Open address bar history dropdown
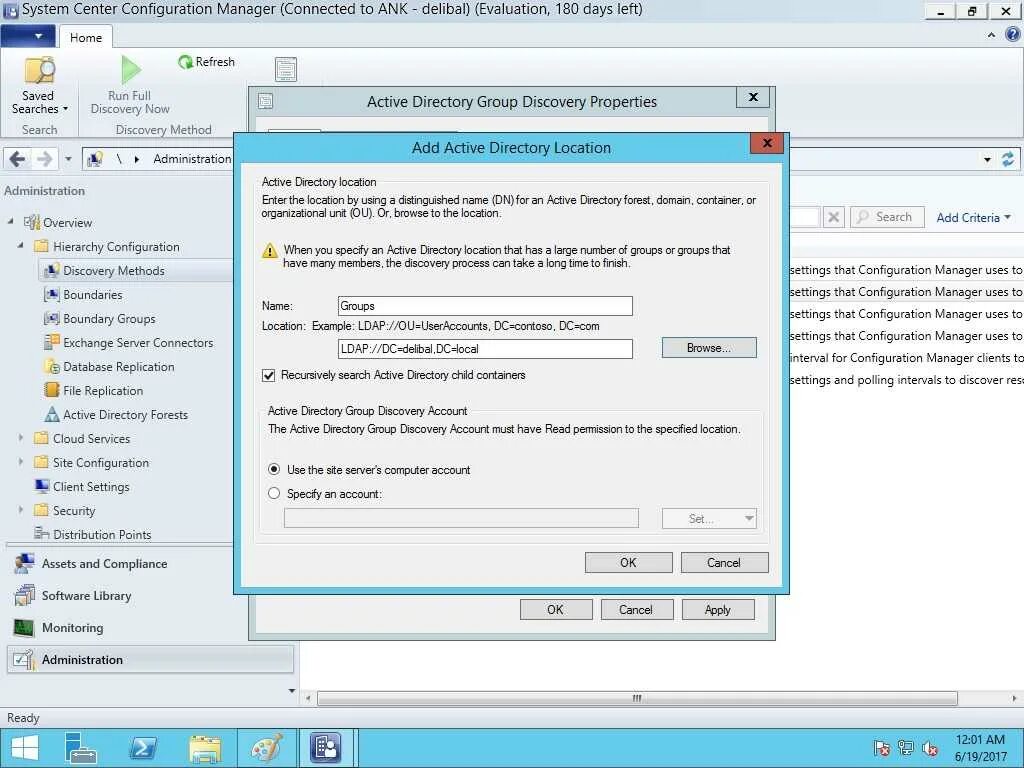This screenshot has height=768, width=1024. pyautogui.click(x=987, y=159)
